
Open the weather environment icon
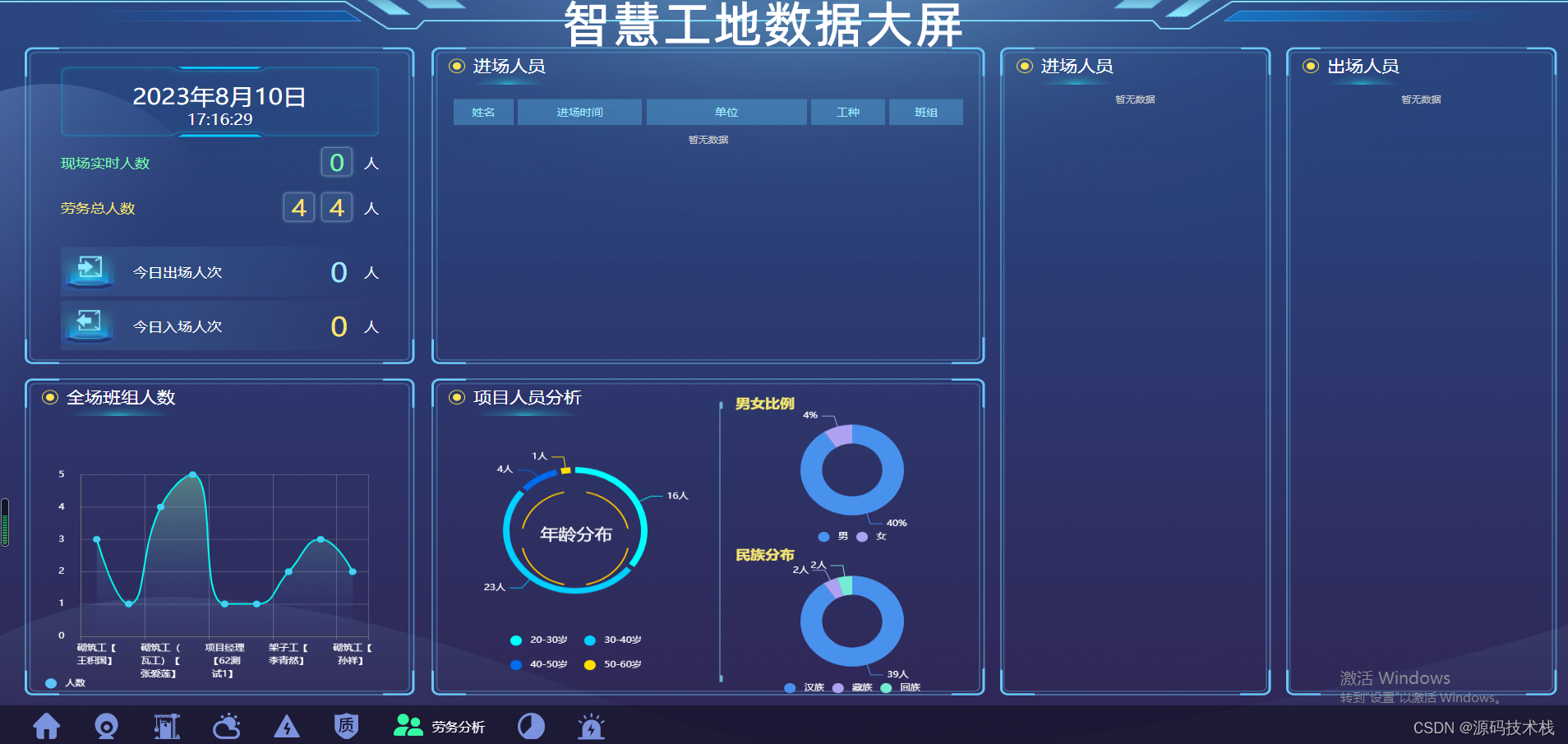(x=227, y=727)
